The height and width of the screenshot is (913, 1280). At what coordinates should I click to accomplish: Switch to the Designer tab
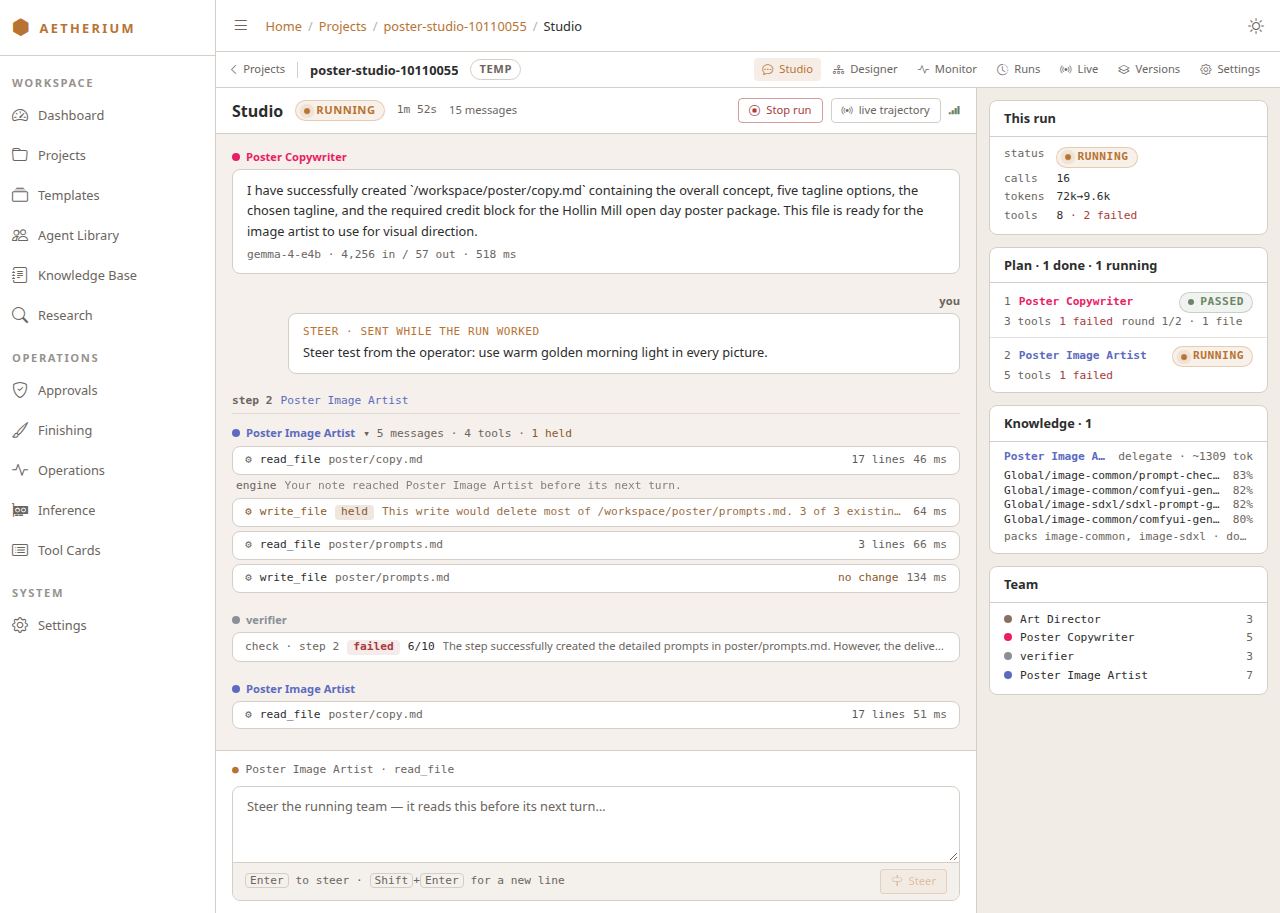(865, 69)
